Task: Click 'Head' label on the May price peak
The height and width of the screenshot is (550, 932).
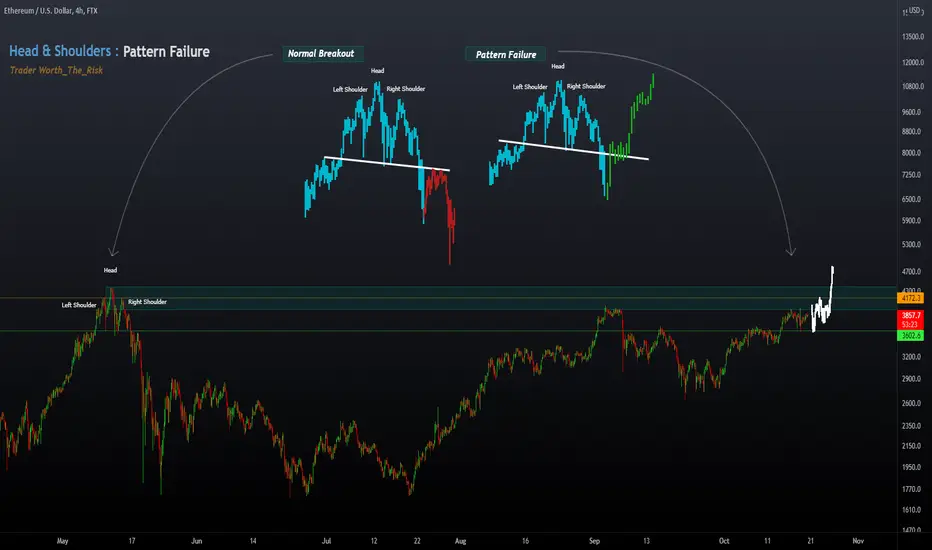Action: click(111, 270)
